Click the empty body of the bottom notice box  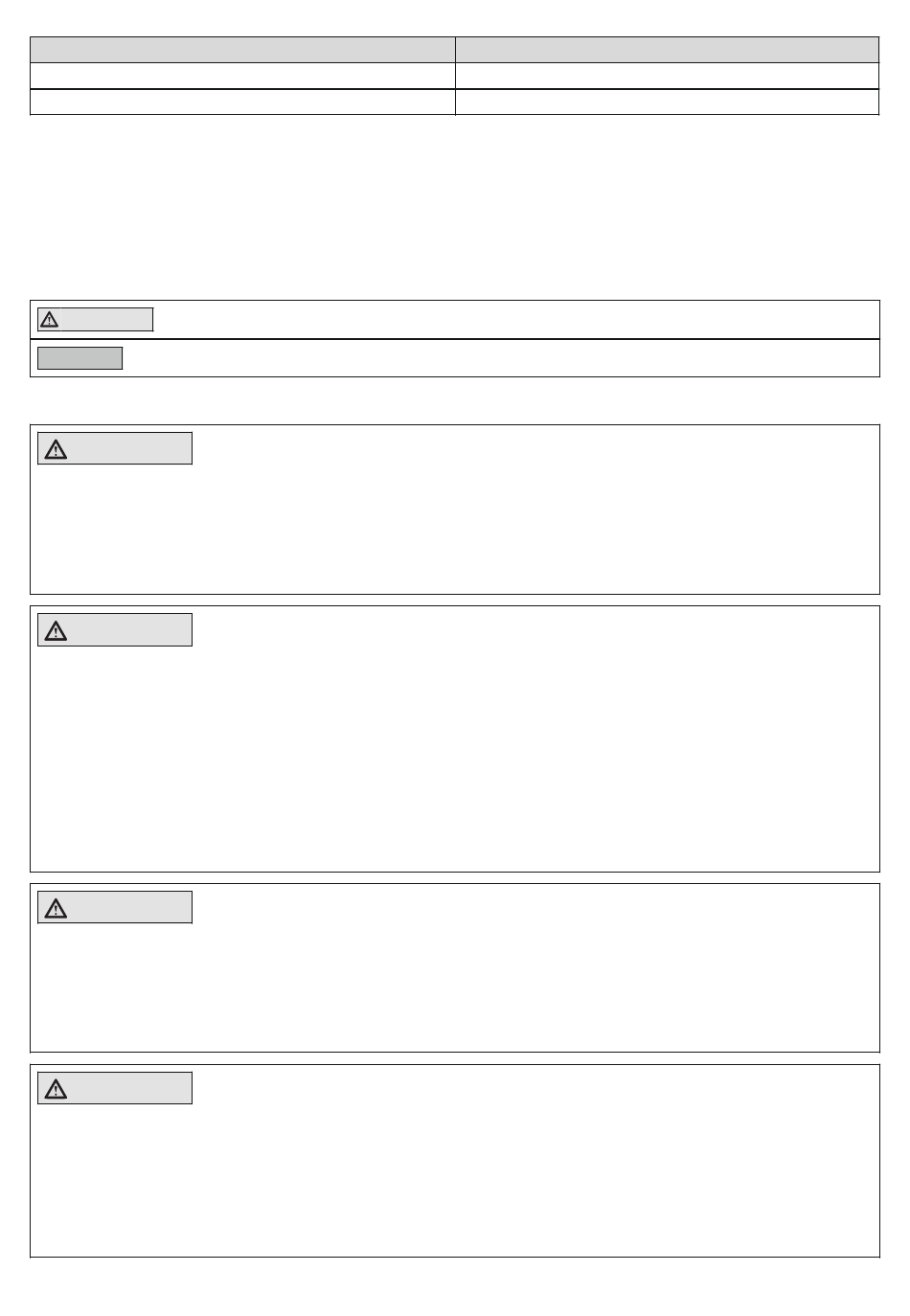point(455,1178)
